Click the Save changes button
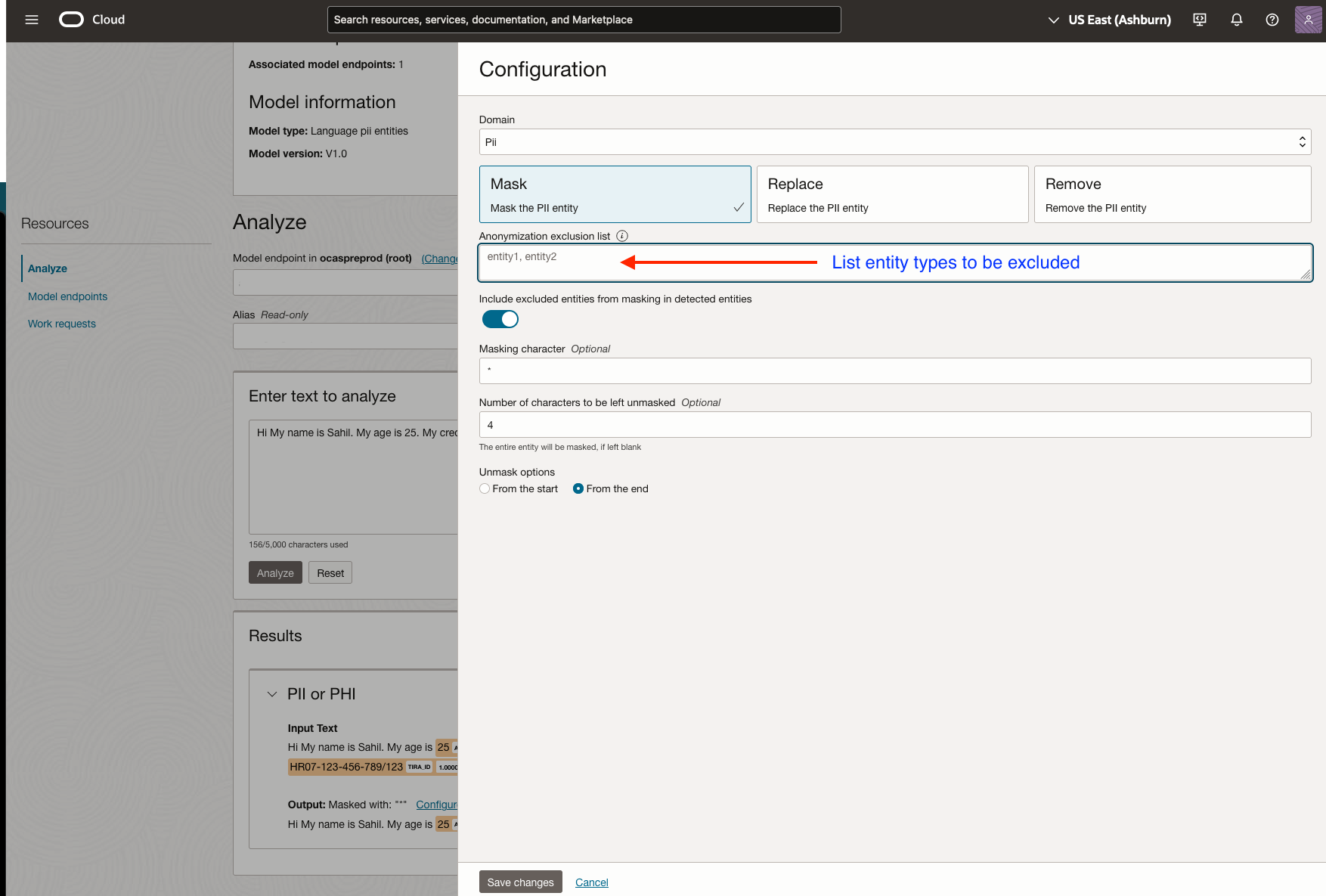Screen dimensions: 1326x896 520,882
